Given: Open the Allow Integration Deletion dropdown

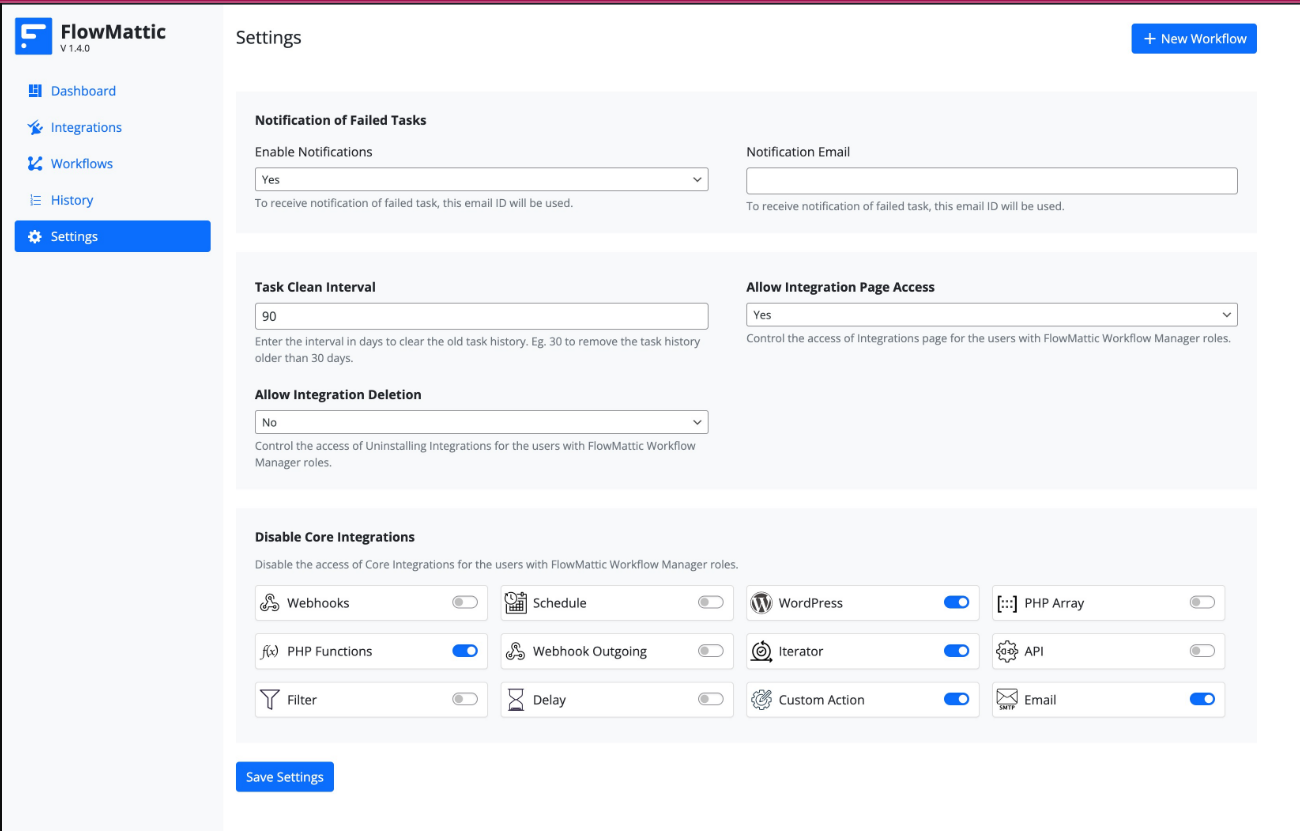Looking at the screenshot, I should (x=481, y=423).
